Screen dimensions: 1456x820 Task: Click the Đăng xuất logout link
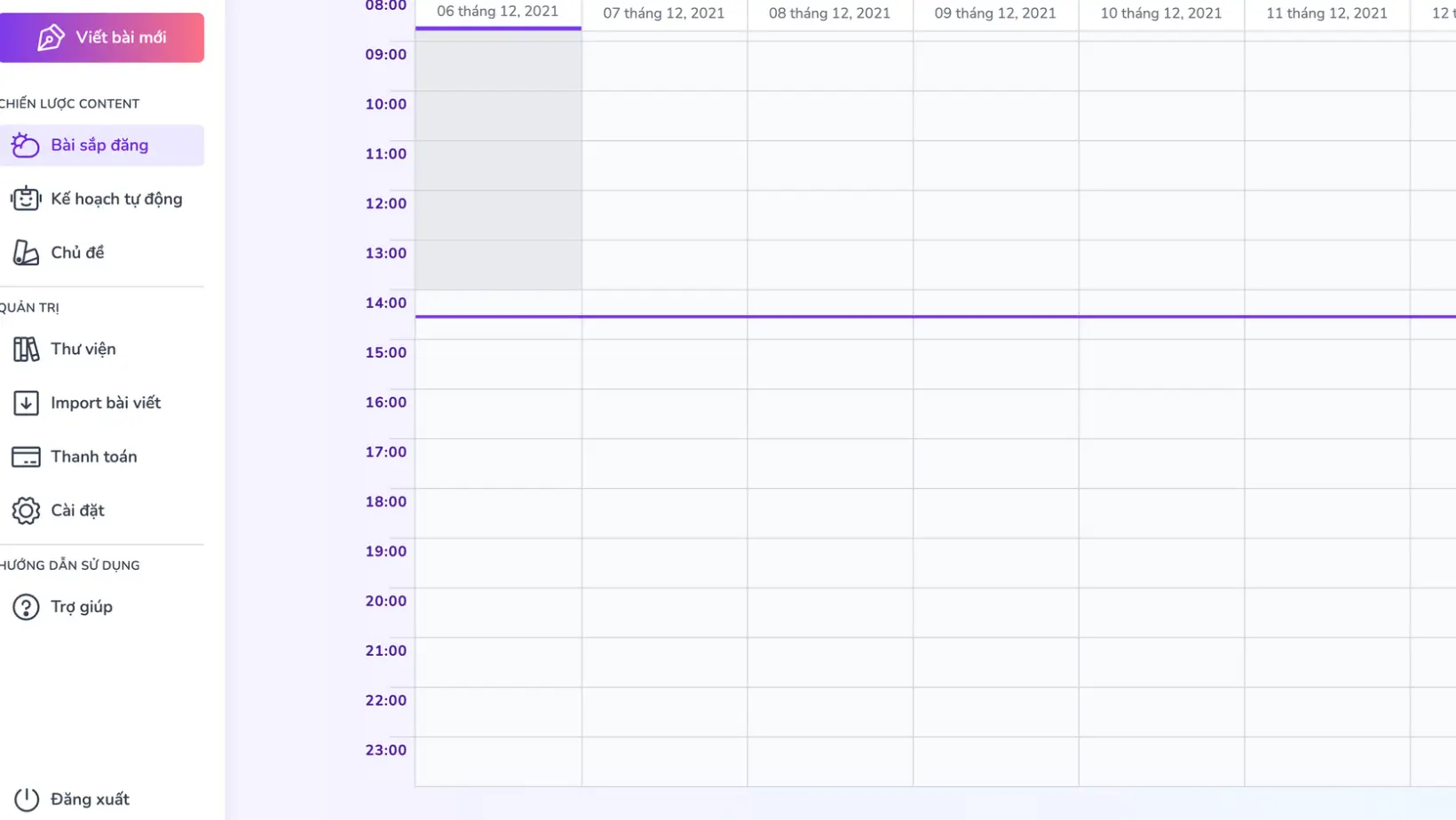click(x=90, y=800)
